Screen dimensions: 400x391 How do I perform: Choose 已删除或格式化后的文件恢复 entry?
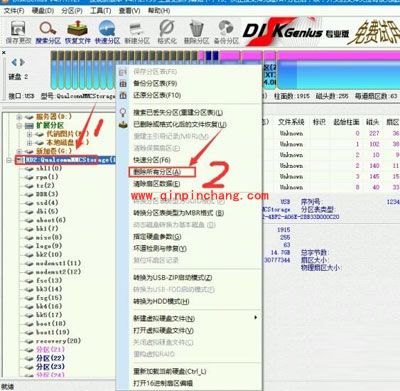[180, 124]
